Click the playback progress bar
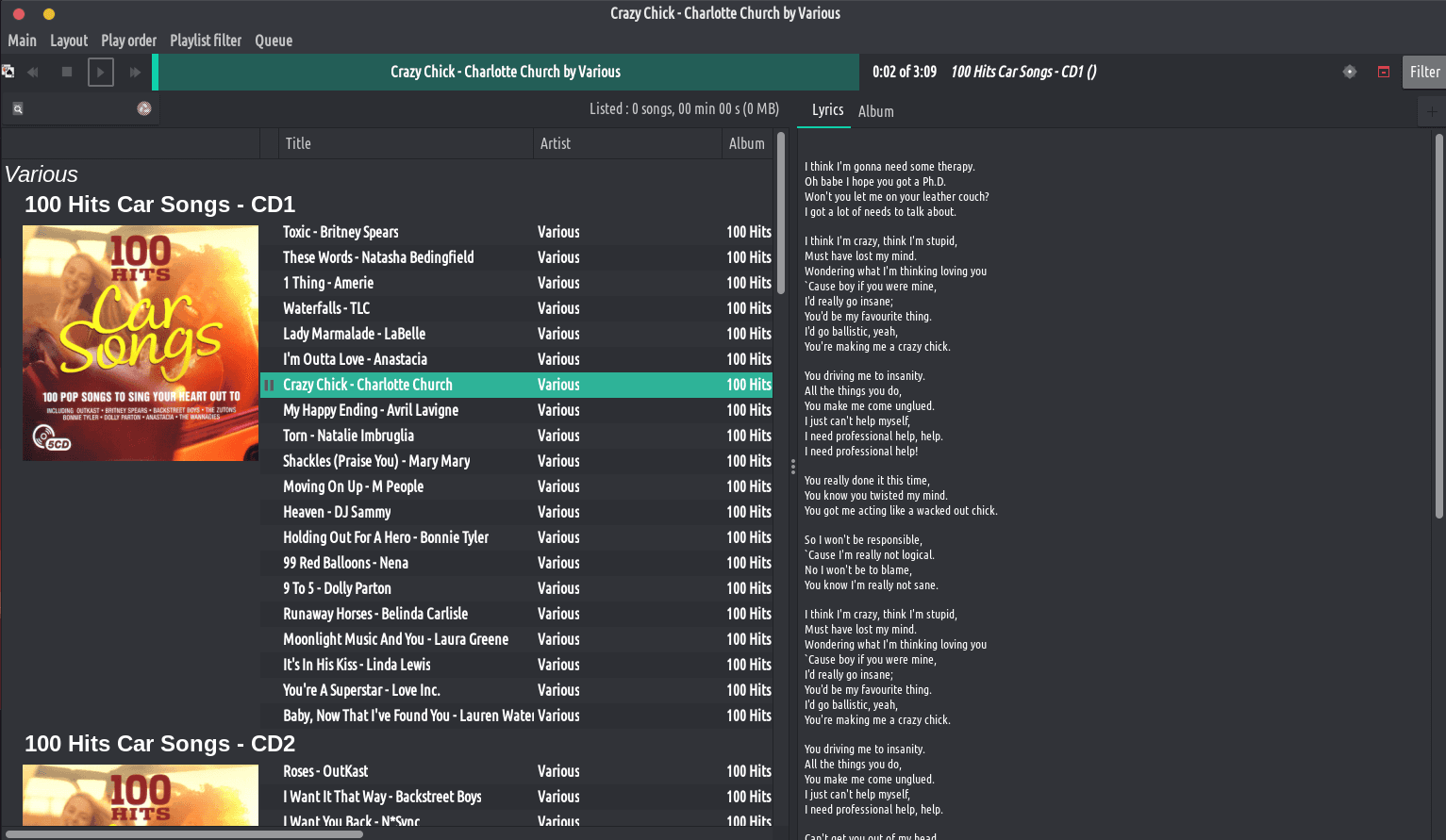This screenshot has height=840, width=1446. pos(507,72)
